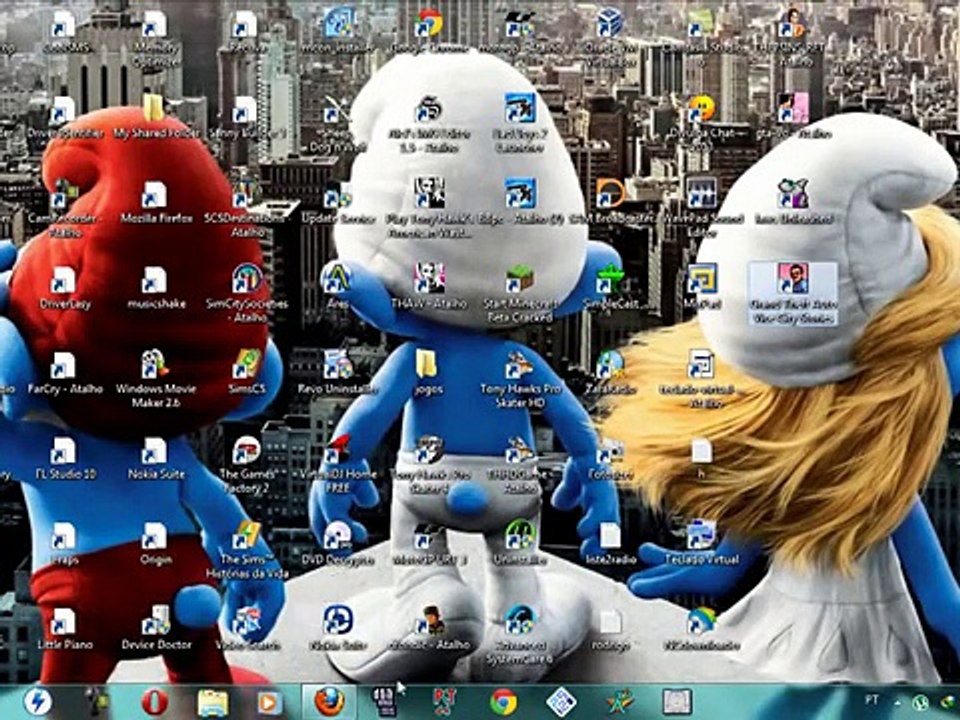Select The Games Factory 2 icon
Viewport: 960px width, 720px height.
(247, 464)
